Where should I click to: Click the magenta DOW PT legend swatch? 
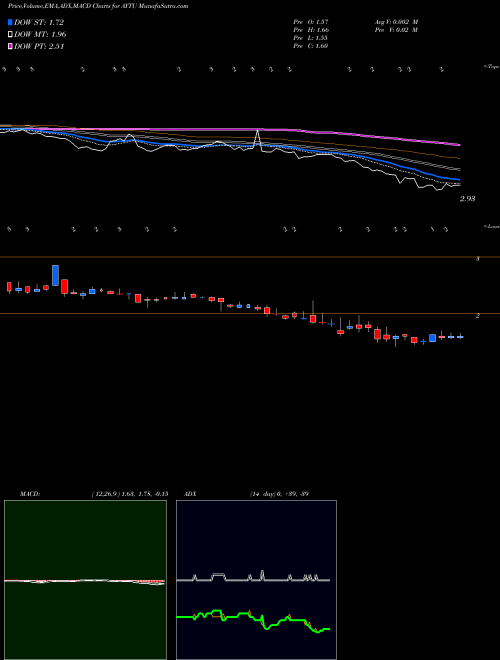click(x=10, y=46)
